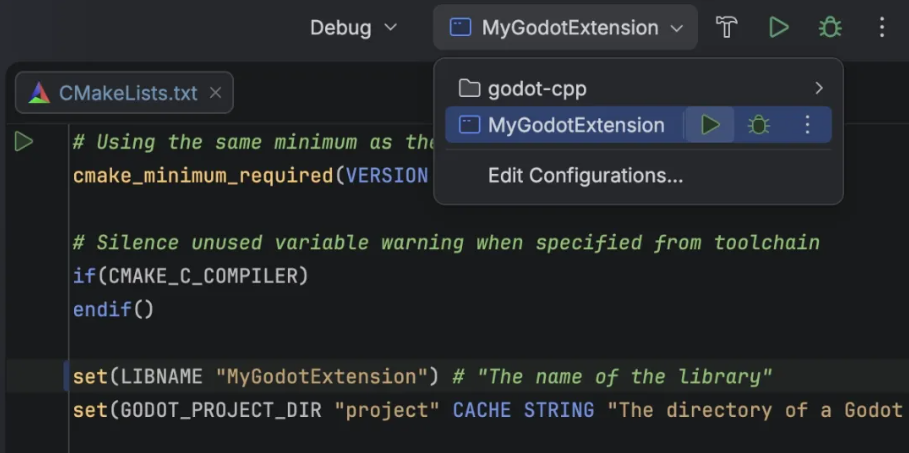Click the gutter run arrow beside line one
The width and height of the screenshot is (909, 453).
point(24,142)
